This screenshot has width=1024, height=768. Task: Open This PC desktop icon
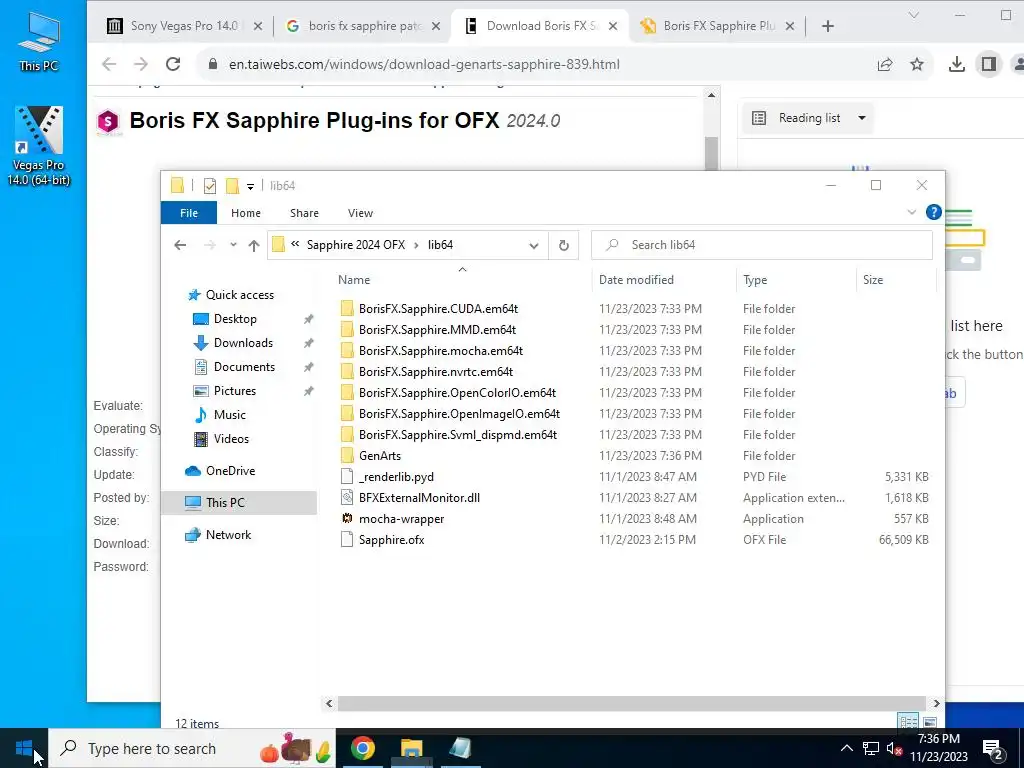pyautogui.click(x=39, y=41)
